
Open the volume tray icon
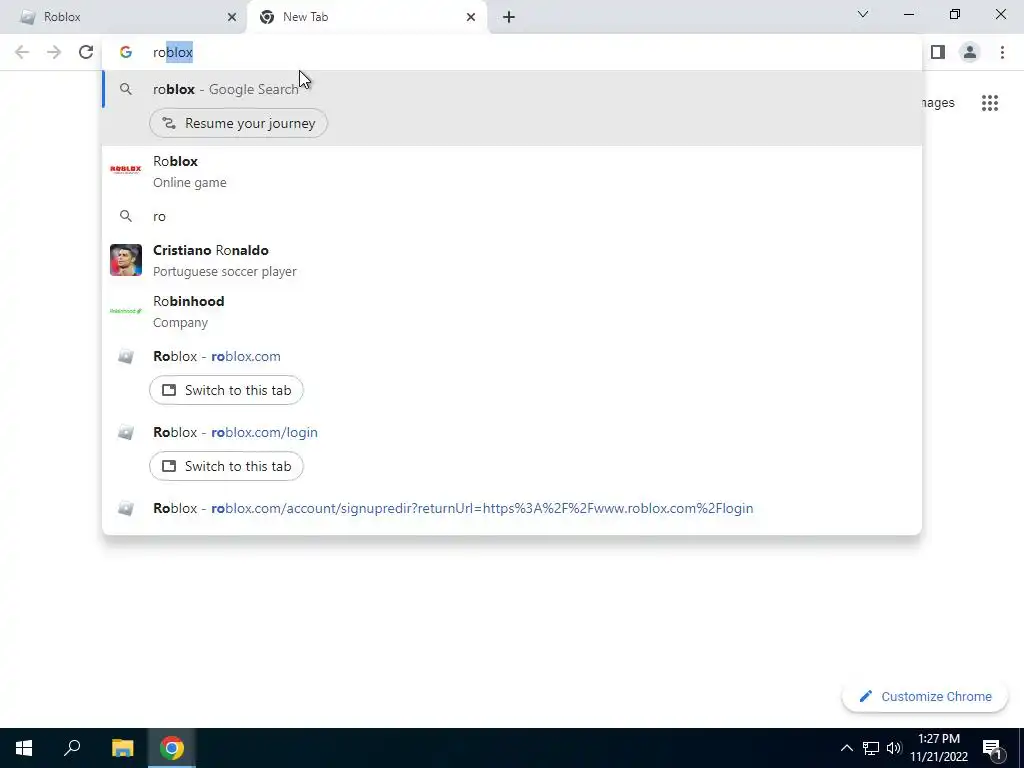895,748
